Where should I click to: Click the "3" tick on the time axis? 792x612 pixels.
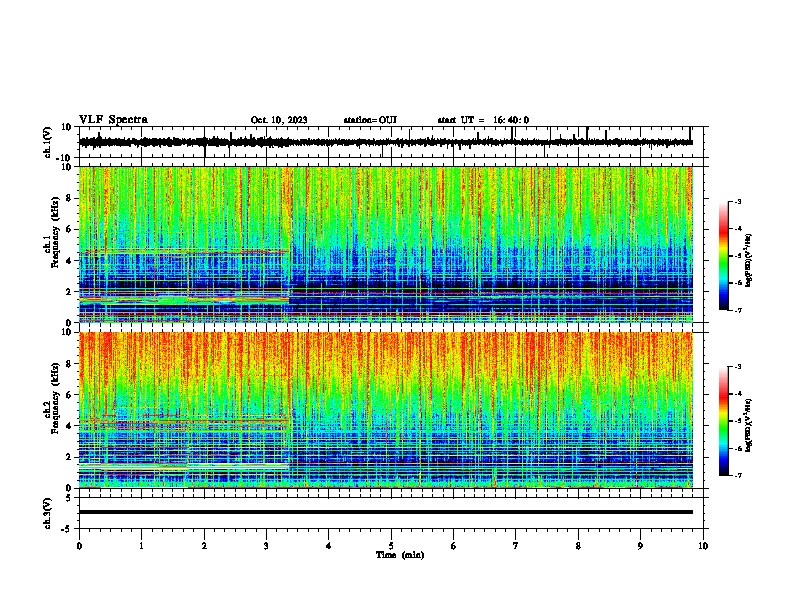(266, 546)
